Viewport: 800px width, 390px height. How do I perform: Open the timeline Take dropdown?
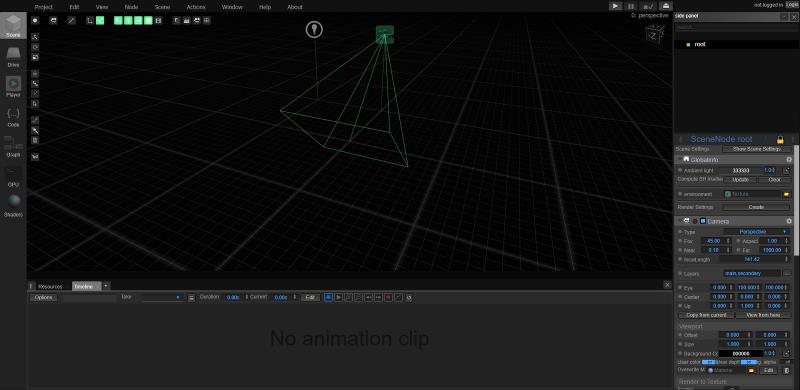pyautogui.click(x=162, y=297)
